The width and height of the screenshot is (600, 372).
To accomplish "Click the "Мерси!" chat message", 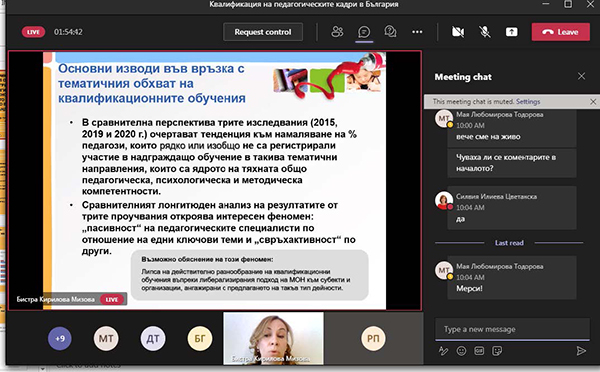I will pyautogui.click(x=469, y=289).
